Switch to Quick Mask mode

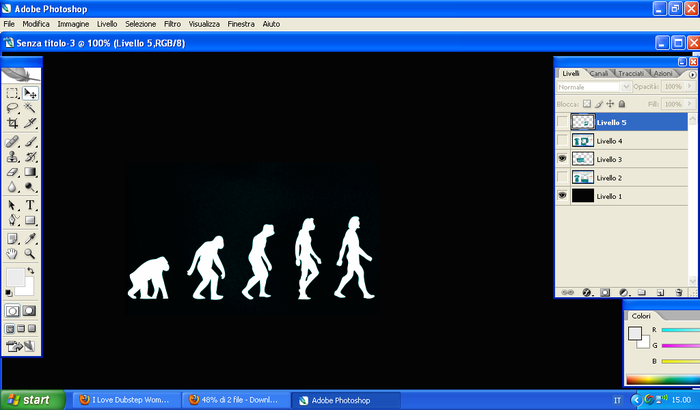[29, 310]
